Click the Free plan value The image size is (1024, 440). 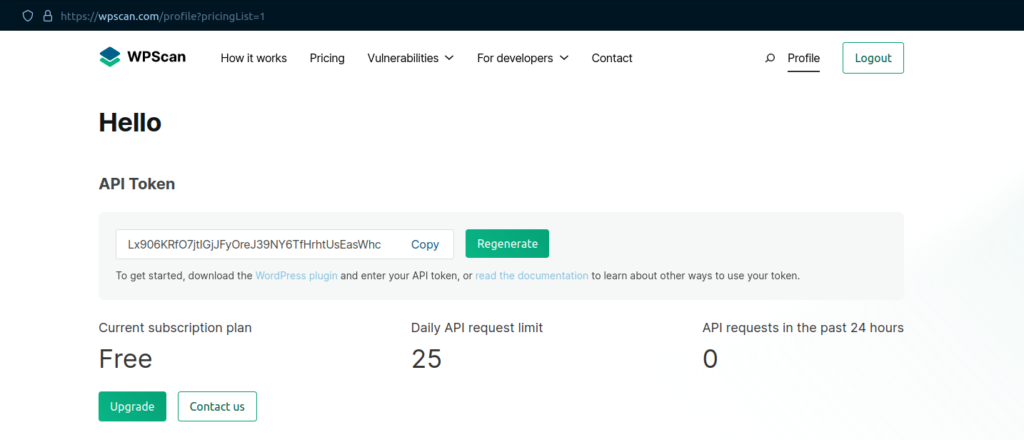tap(125, 359)
